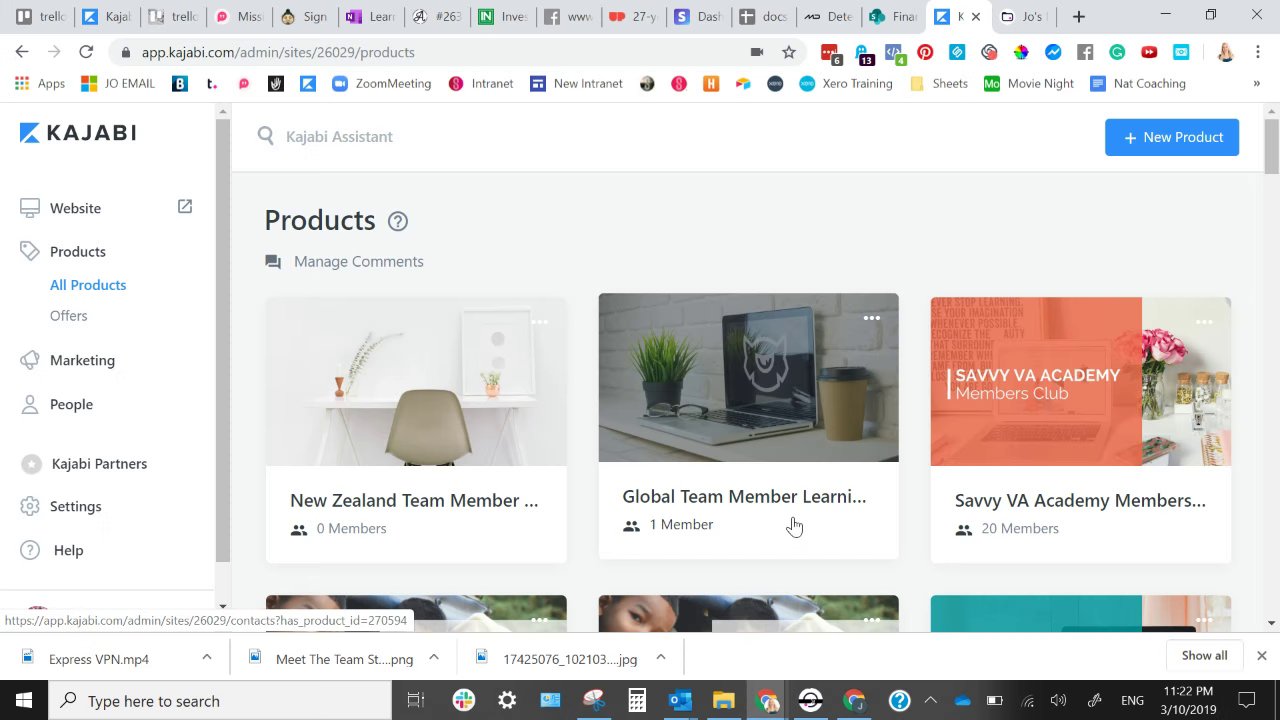Select Website in sidebar menu
1280x720 pixels.
point(75,208)
